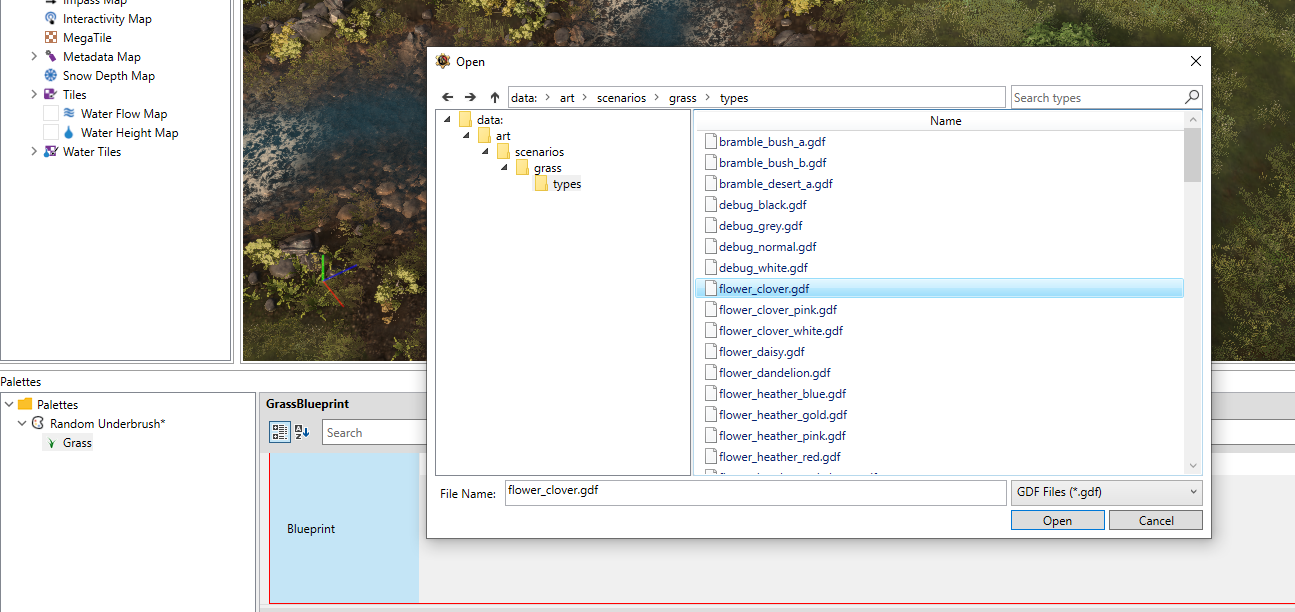Go up one folder level
The width and height of the screenshot is (1295, 612).
494,97
